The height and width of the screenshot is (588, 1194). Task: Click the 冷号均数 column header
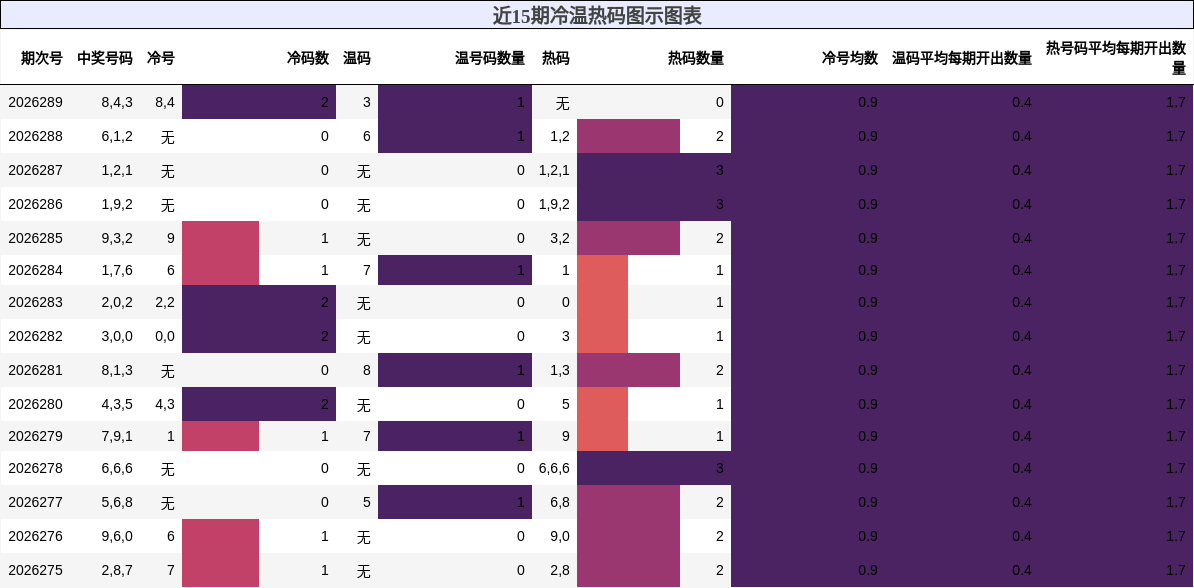[850, 58]
